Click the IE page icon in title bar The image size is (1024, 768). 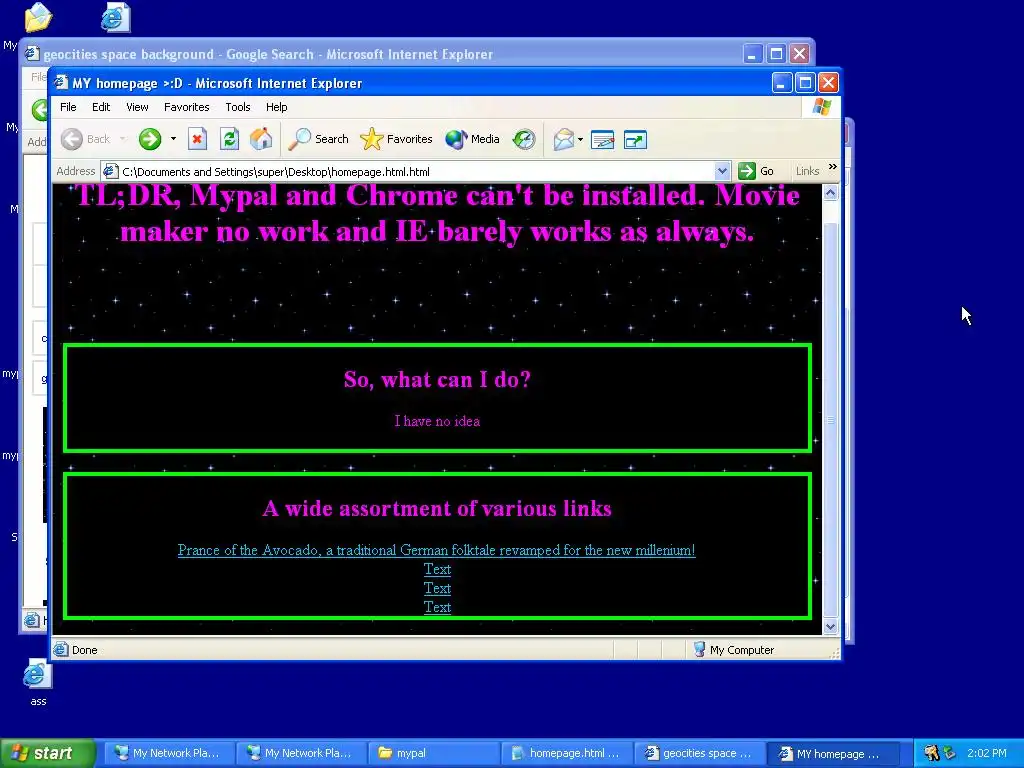tap(61, 83)
